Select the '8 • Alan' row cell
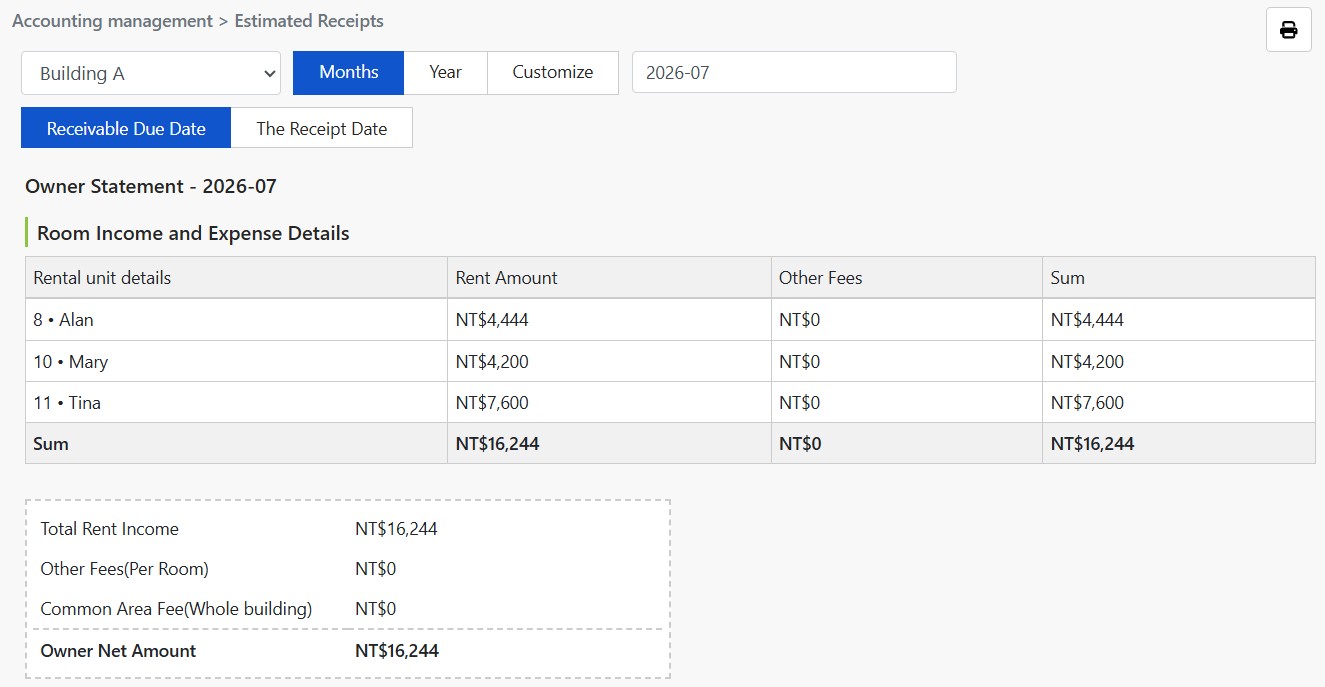The image size is (1325, 687). tap(236, 320)
